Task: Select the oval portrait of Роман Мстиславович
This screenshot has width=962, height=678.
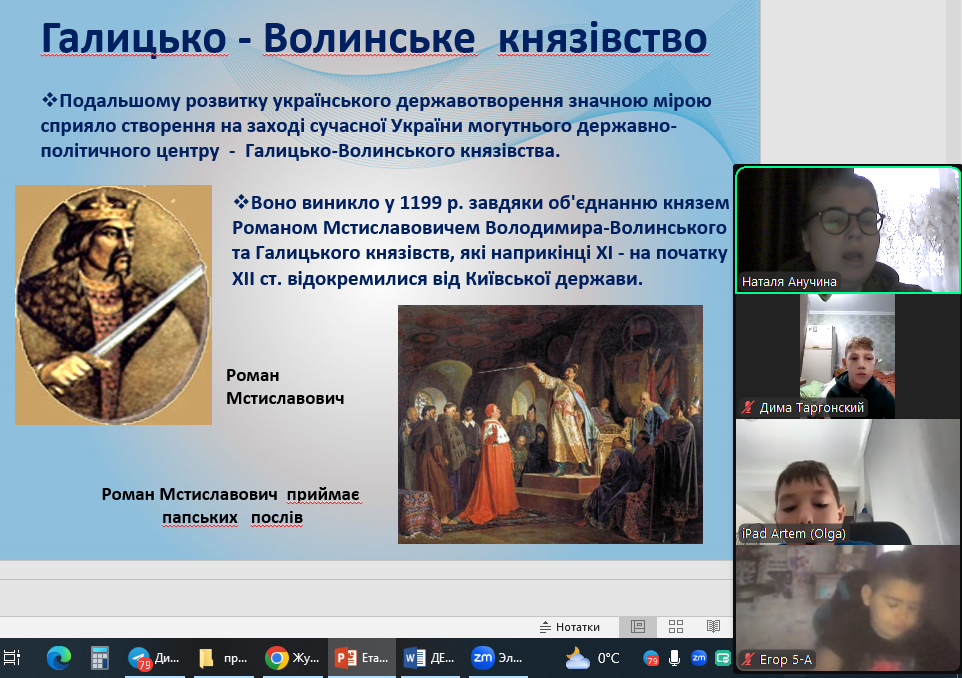Action: tap(114, 305)
